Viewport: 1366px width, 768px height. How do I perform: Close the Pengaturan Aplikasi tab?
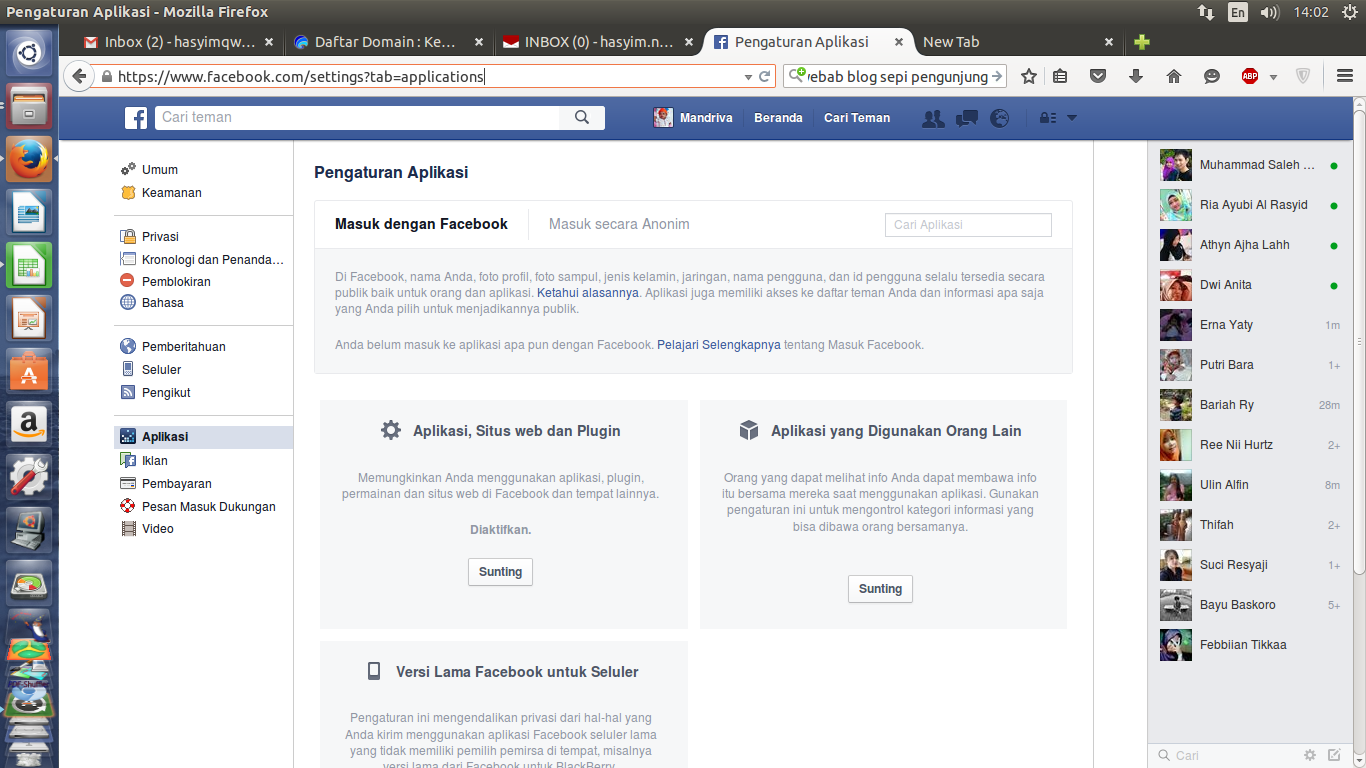click(x=899, y=42)
